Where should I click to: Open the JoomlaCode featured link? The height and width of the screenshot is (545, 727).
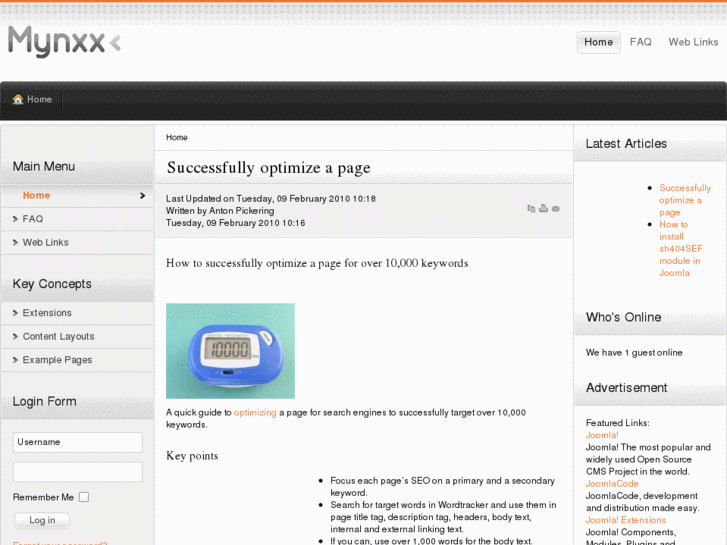pyautogui.click(x=612, y=484)
